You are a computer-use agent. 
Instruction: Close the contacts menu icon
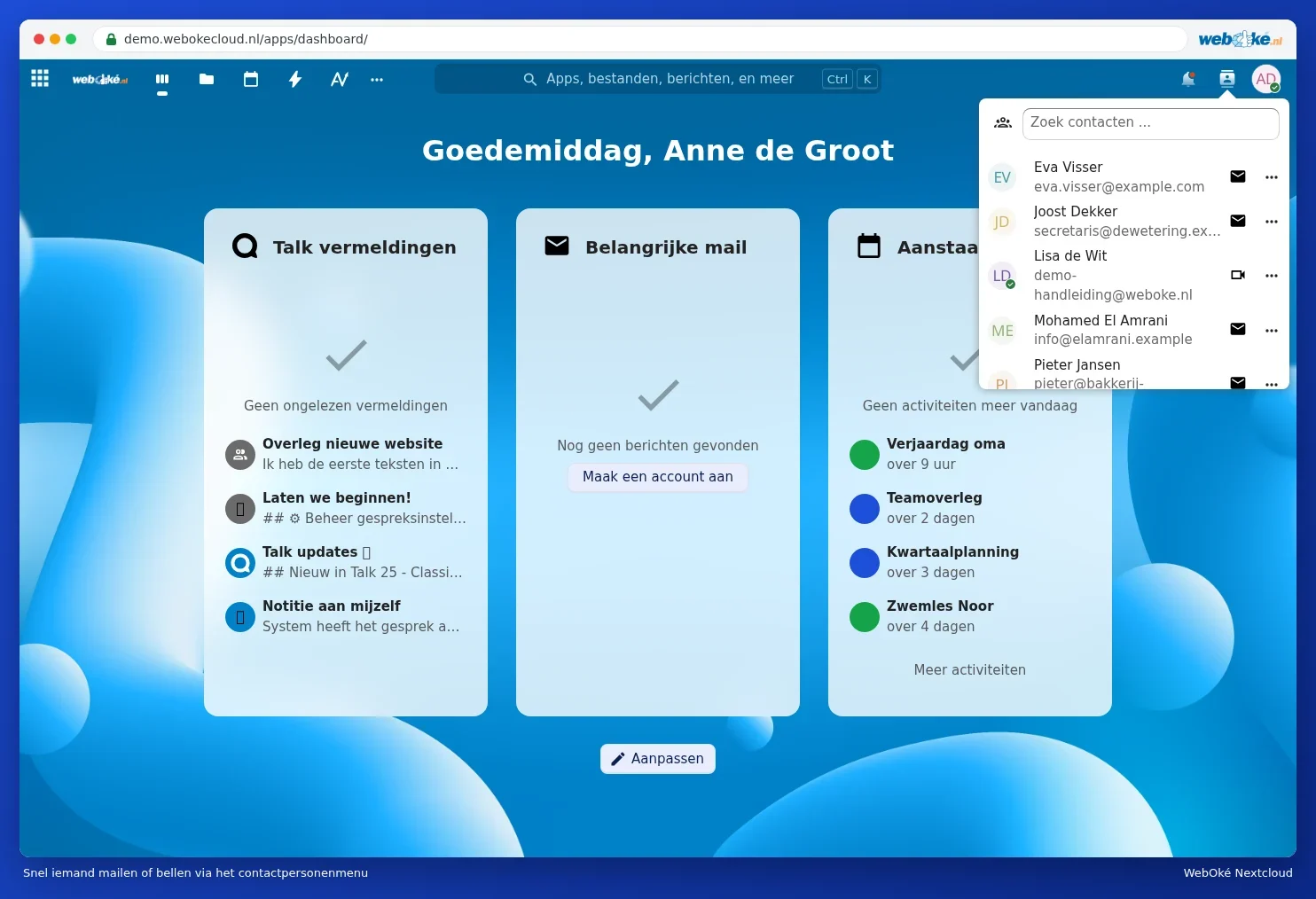pos(1227,79)
